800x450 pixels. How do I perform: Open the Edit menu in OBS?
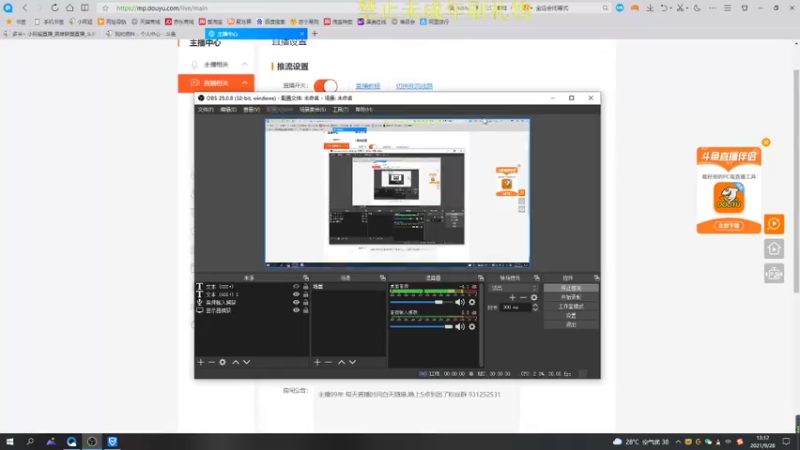coord(228,109)
